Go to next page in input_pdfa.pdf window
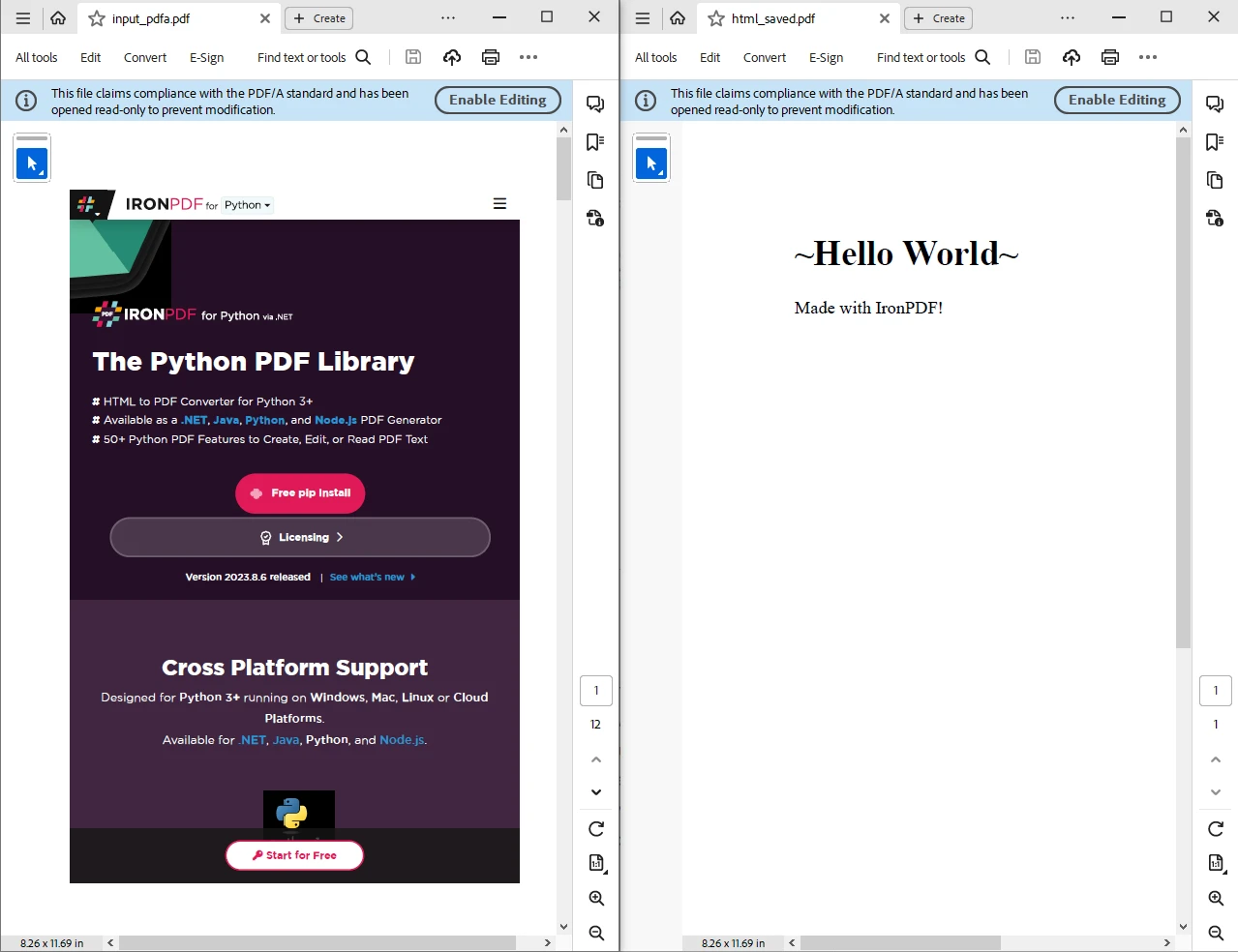 point(596,792)
